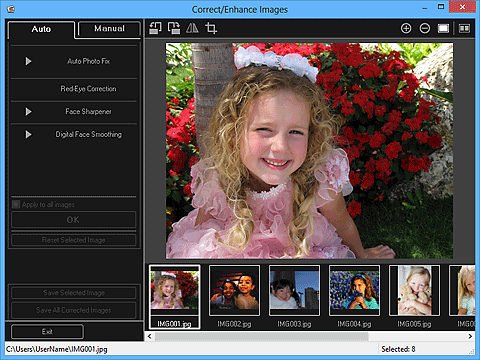Choose Face Sharpener label
480x360 pixels.
(88, 112)
